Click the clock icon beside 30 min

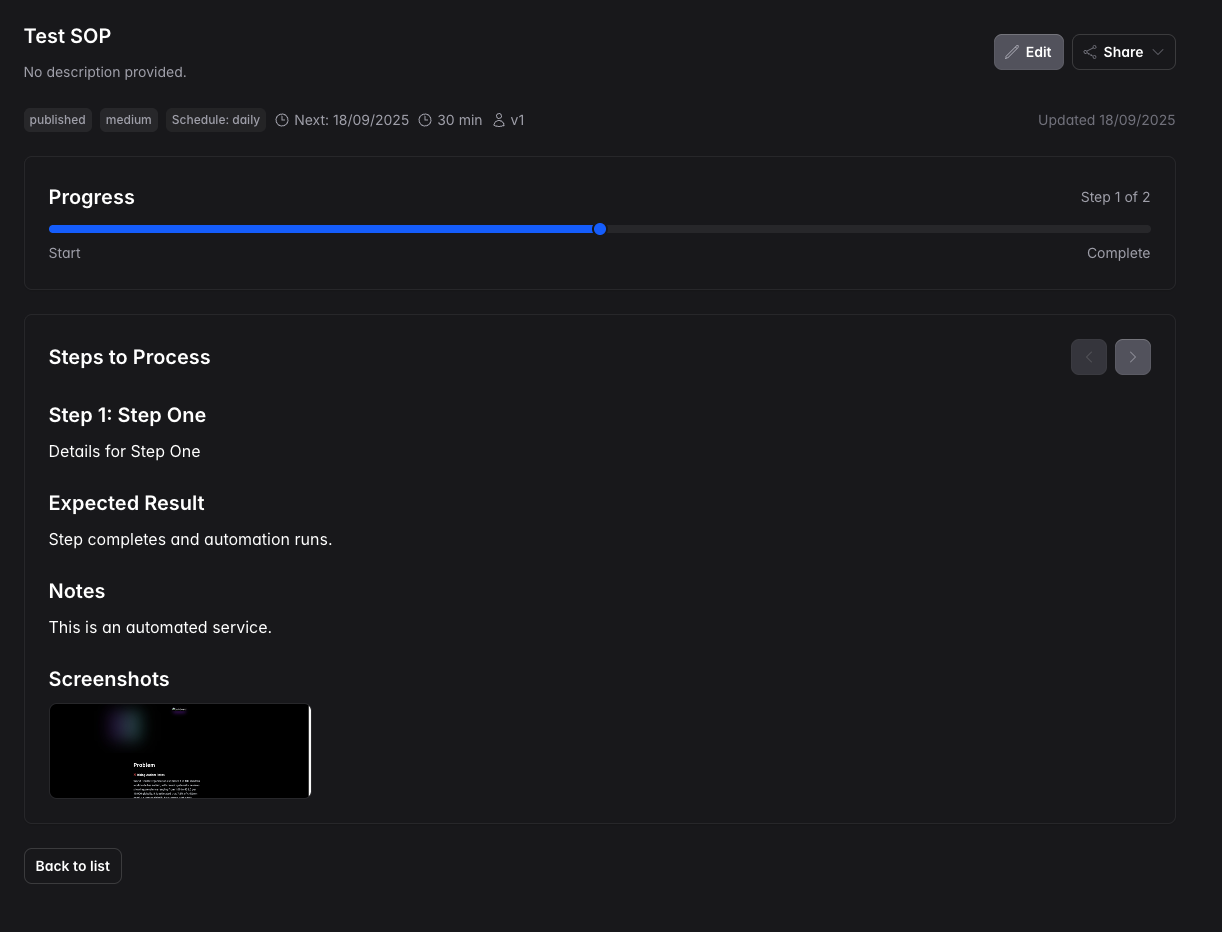425,120
